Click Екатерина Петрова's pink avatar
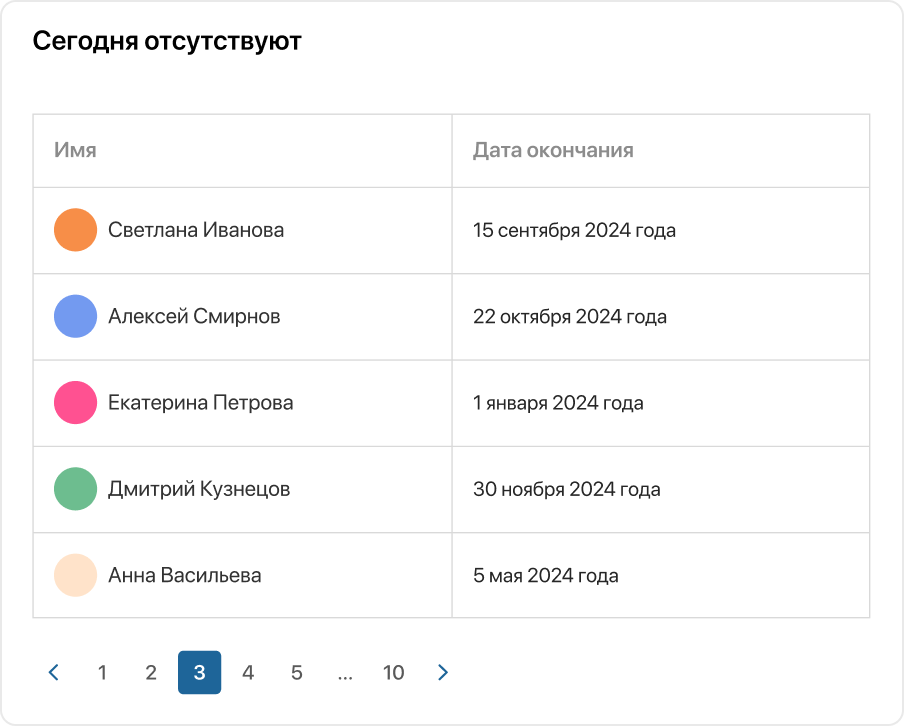This screenshot has width=904, height=726. pyautogui.click(x=75, y=402)
